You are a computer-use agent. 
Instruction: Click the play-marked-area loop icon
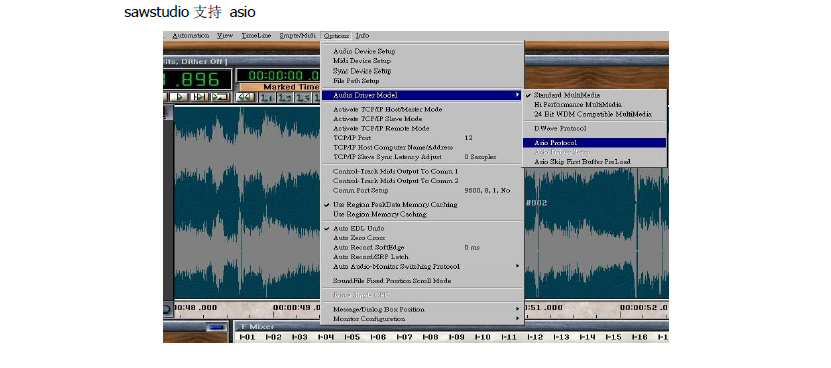pos(219,97)
